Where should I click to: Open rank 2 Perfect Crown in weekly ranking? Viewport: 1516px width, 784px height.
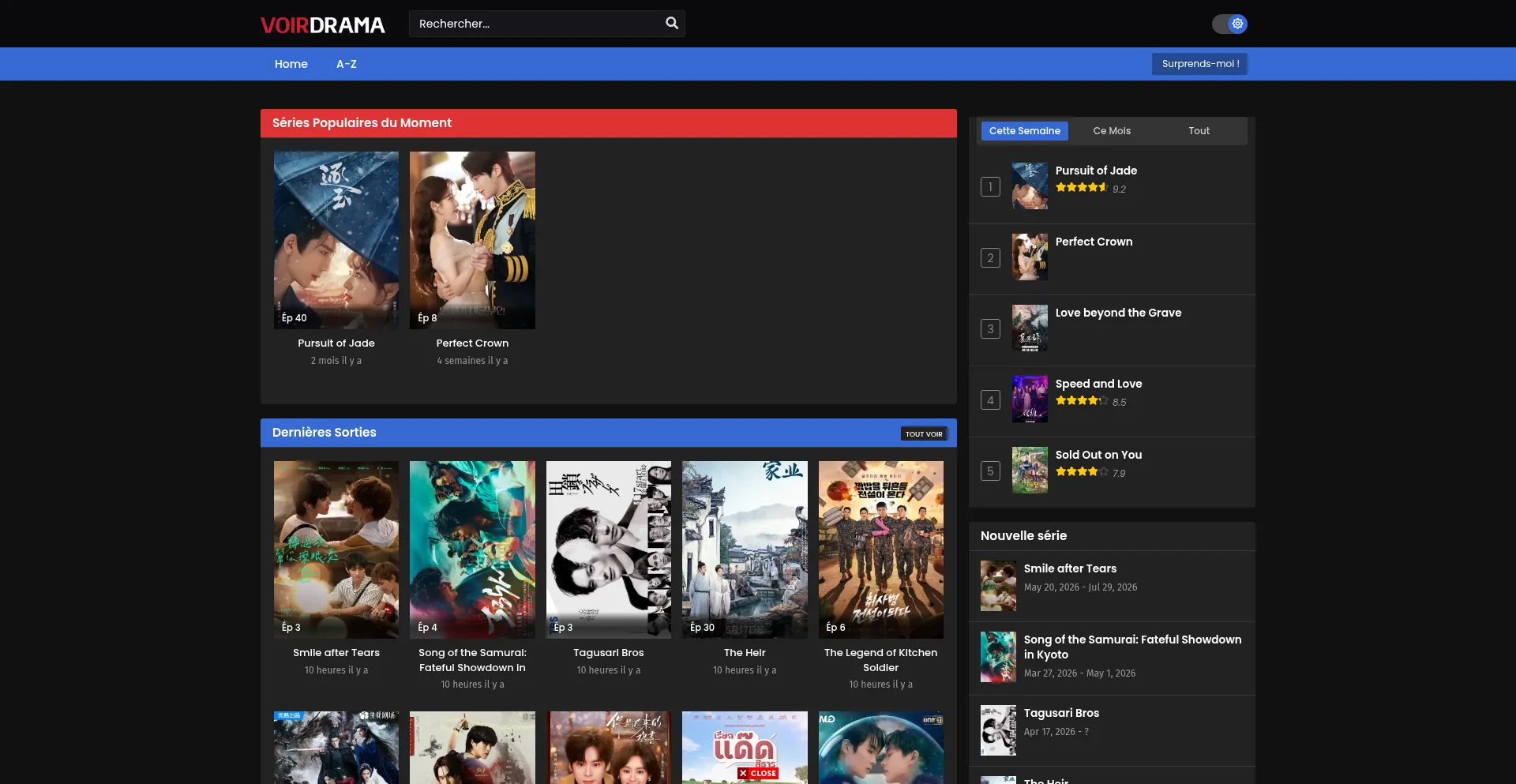[1094, 242]
